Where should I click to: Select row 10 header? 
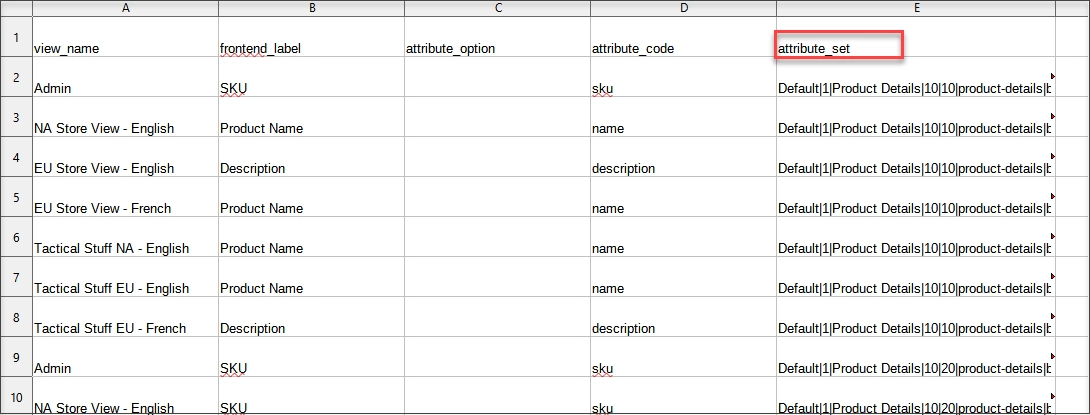(16, 396)
